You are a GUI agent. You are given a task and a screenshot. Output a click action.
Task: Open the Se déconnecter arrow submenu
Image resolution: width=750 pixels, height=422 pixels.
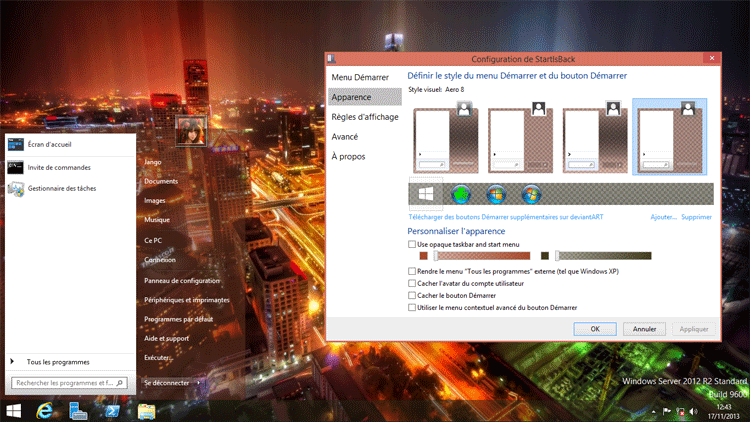pos(199,383)
